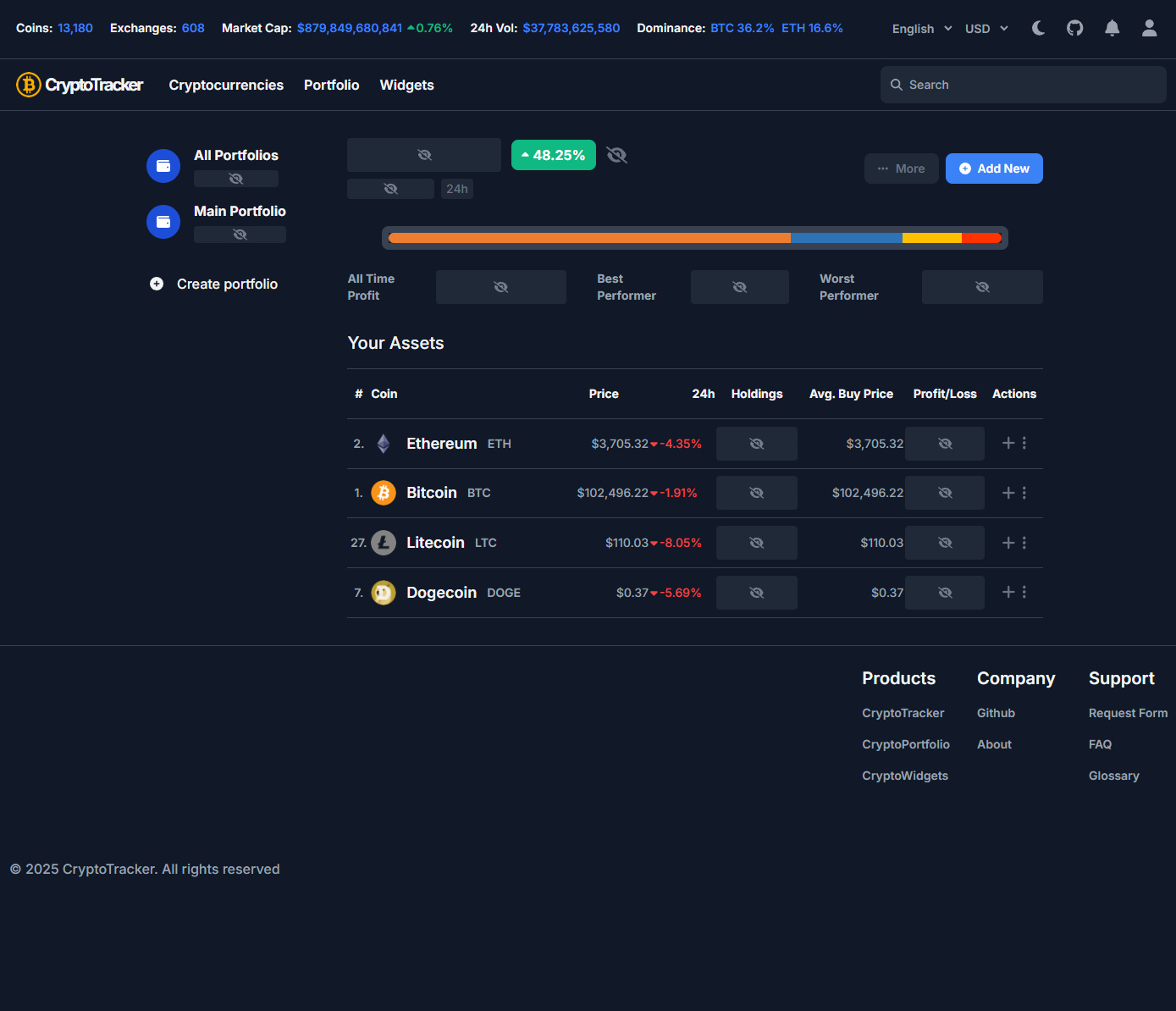
Task: Click the Request Form footer link
Action: click(1128, 713)
